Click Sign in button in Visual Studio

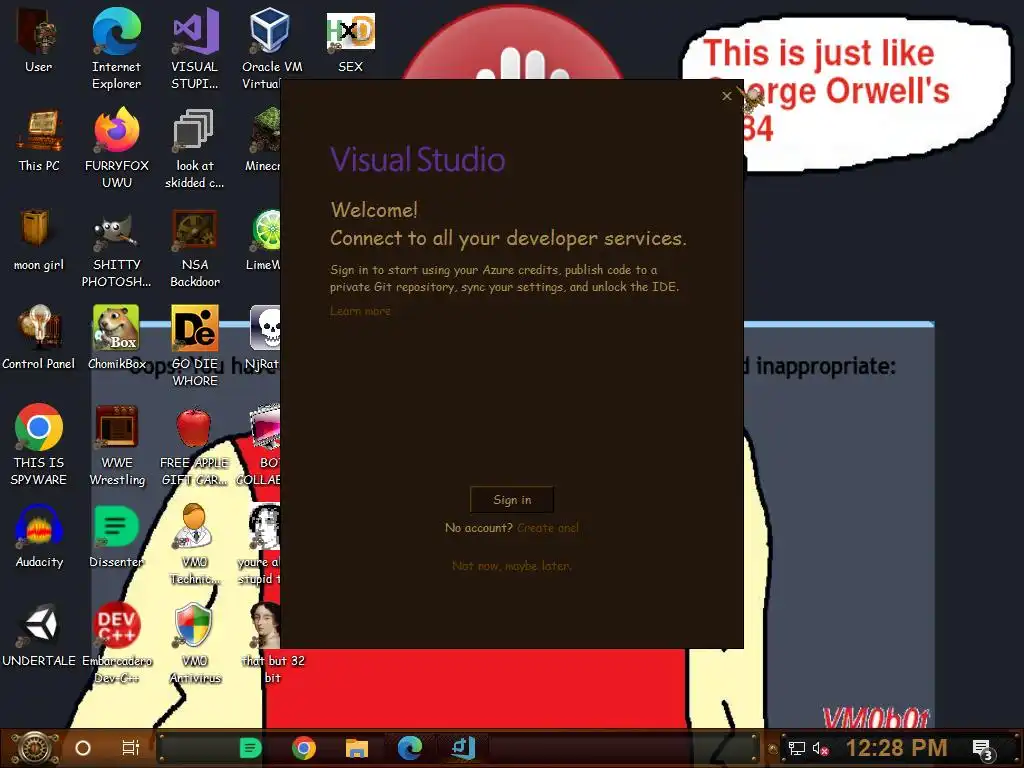(512, 500)
